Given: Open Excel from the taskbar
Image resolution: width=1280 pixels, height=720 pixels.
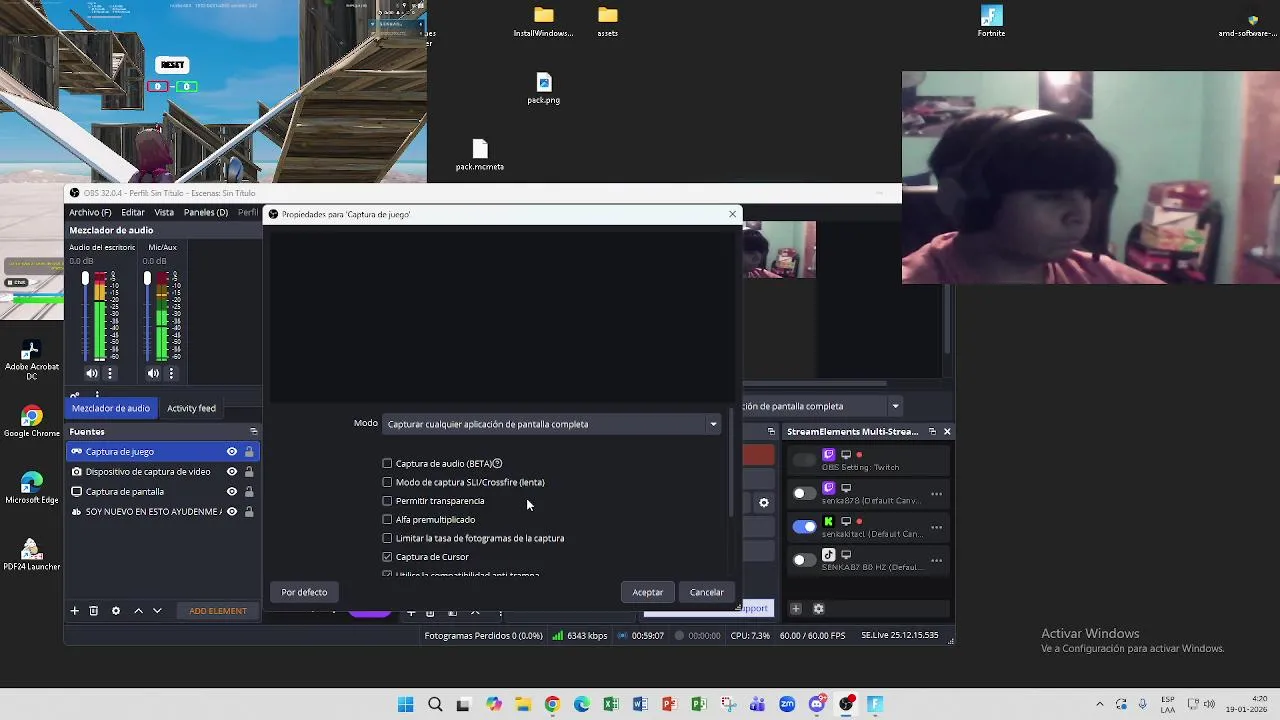Looking at the screenshot, I should (611, 705).
